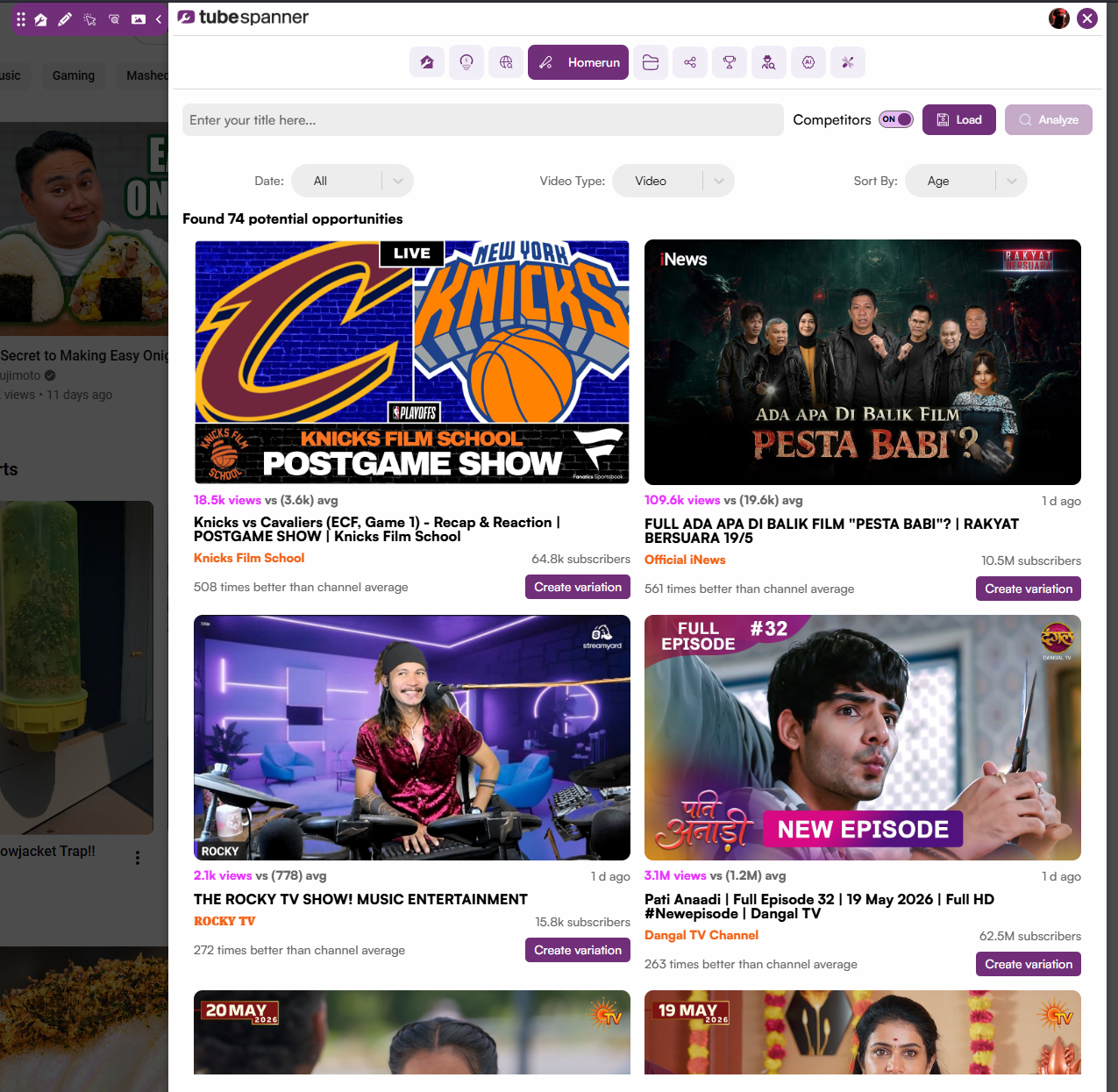
Task: Create variation for the Rocky TV Show video
Action: point(578,950)
